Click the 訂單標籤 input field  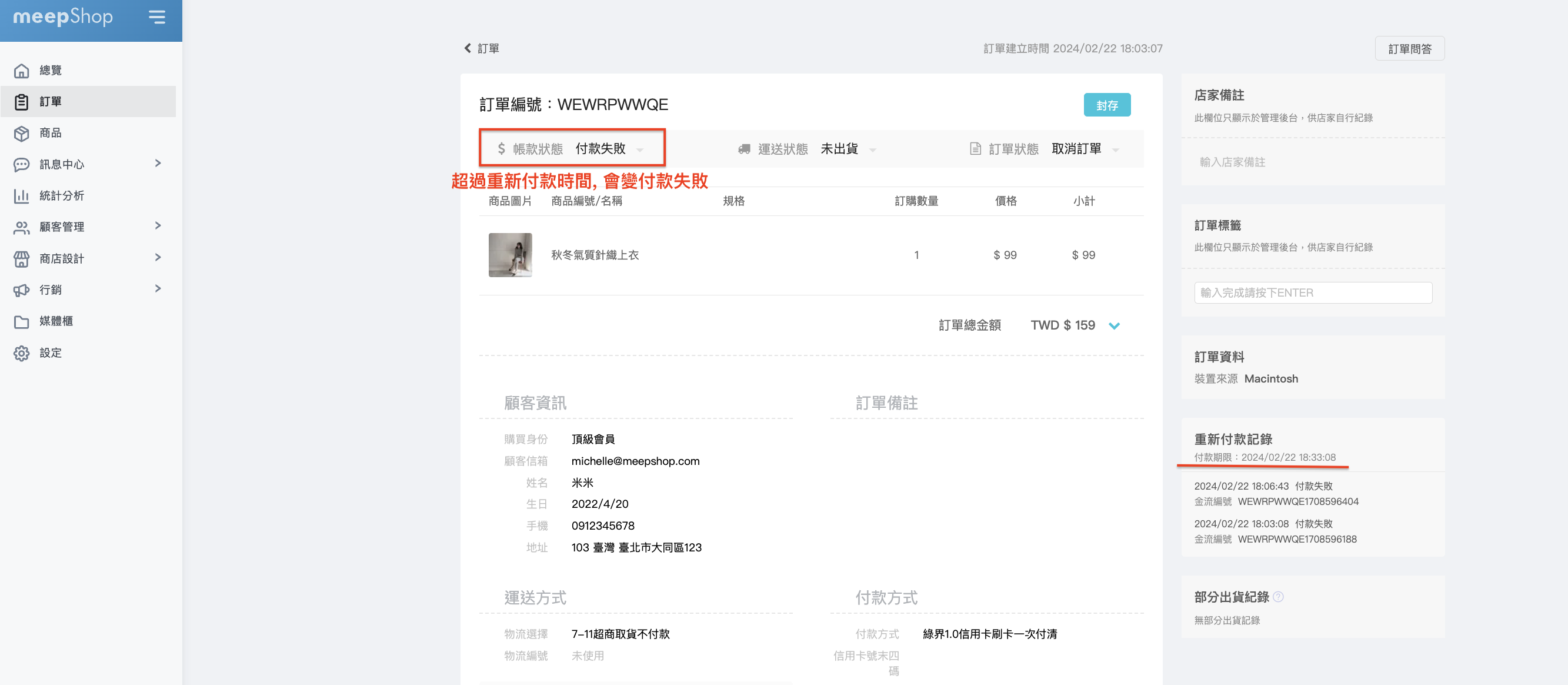1312,293
